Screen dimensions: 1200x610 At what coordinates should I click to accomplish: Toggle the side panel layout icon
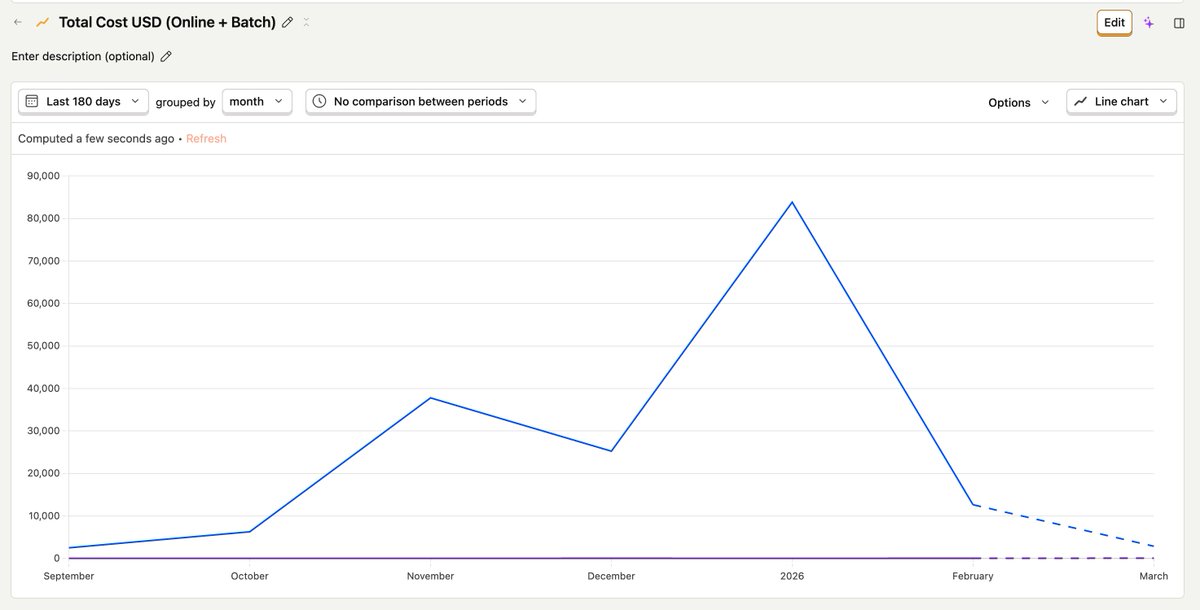(1179, 23)
